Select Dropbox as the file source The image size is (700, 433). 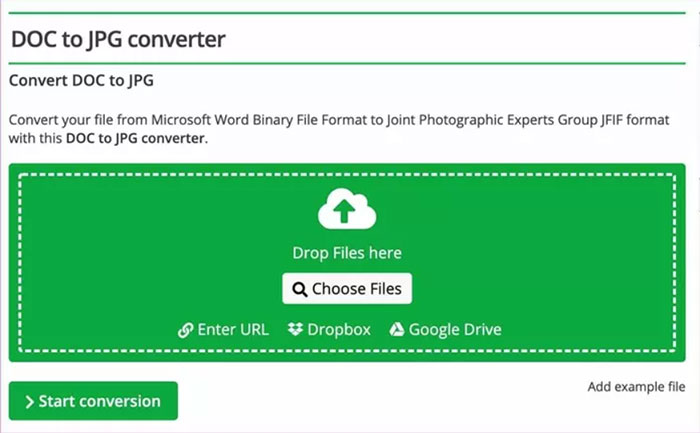click(x=329, y=329)
